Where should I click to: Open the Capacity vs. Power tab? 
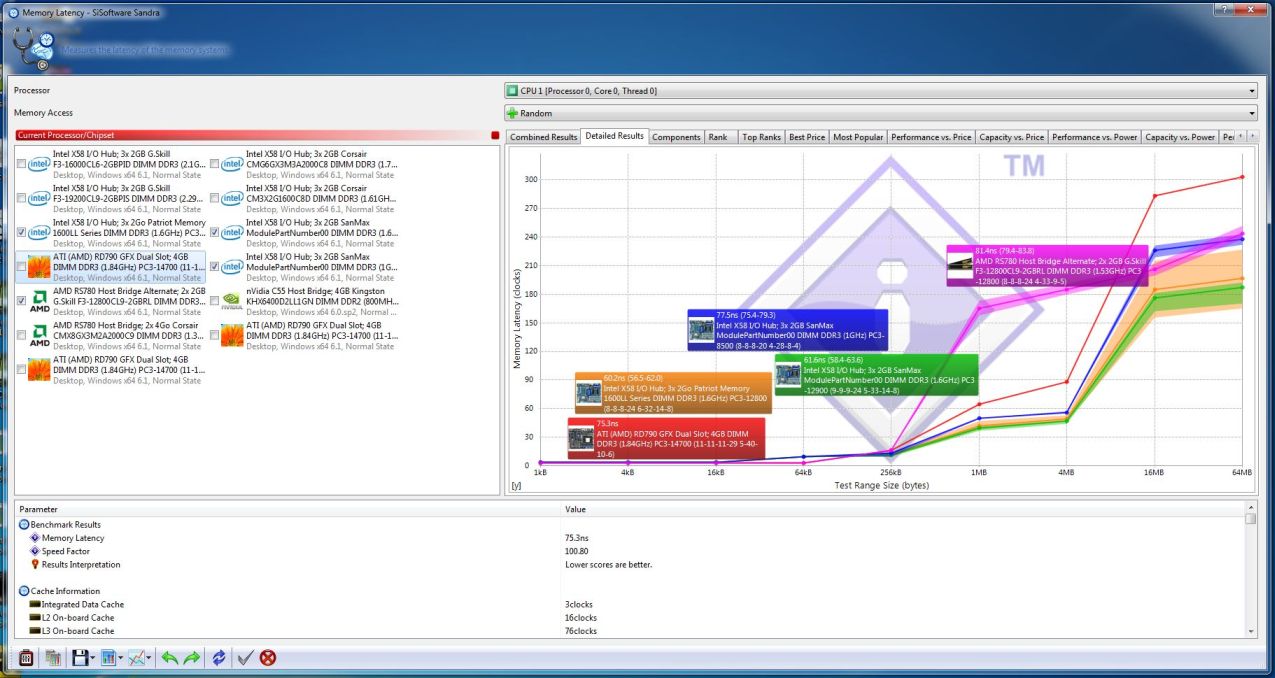1180,137
